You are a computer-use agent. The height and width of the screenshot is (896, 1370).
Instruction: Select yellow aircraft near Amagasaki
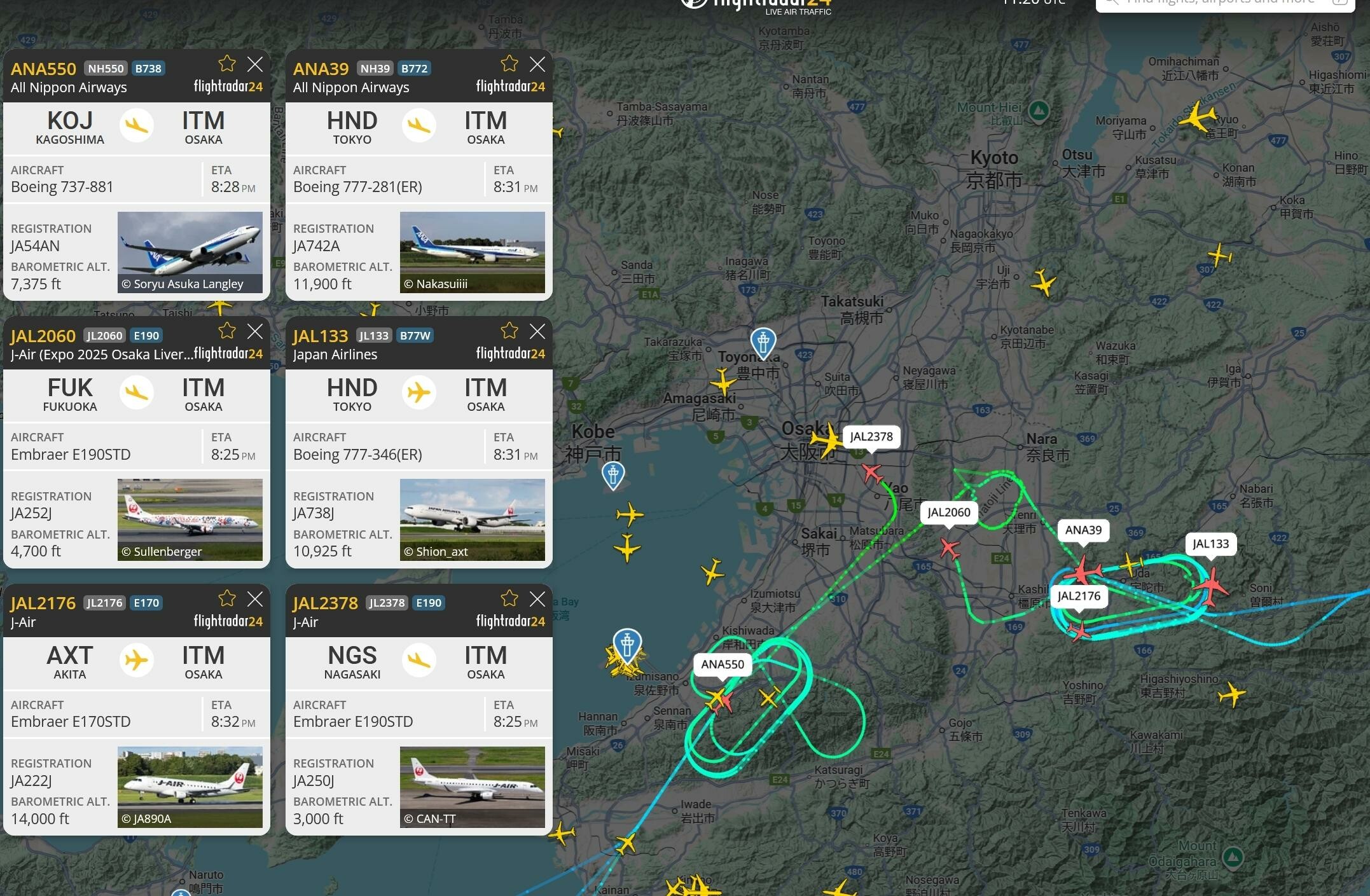(723, 383)
